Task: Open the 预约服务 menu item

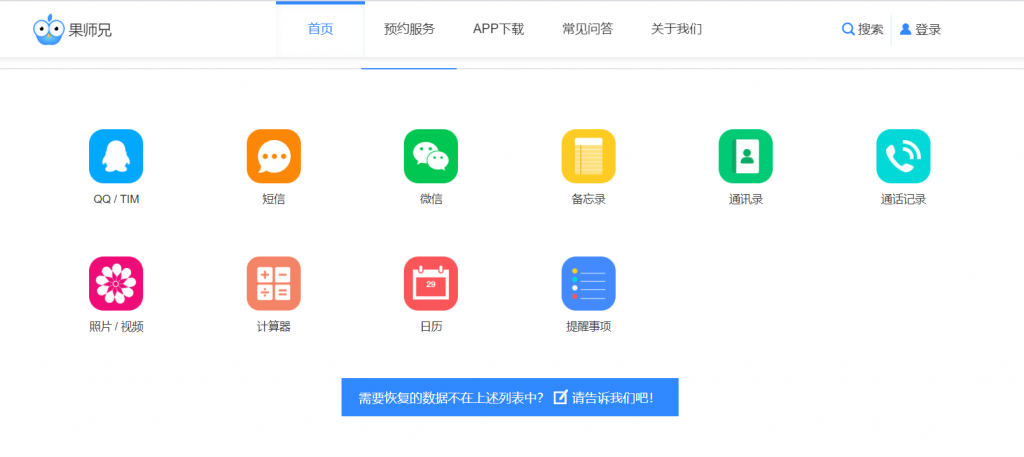Action: point(409,29)
